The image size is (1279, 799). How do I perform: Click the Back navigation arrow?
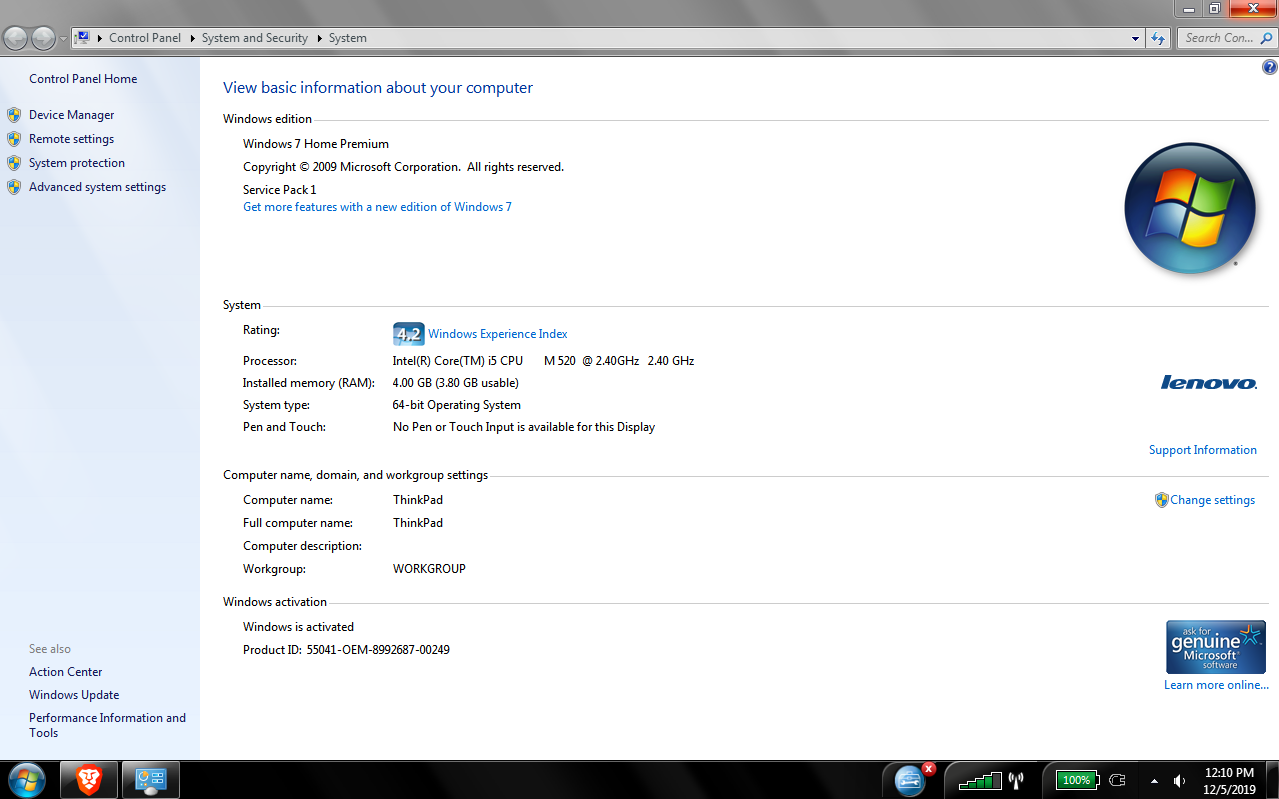(x=16, y=38)
